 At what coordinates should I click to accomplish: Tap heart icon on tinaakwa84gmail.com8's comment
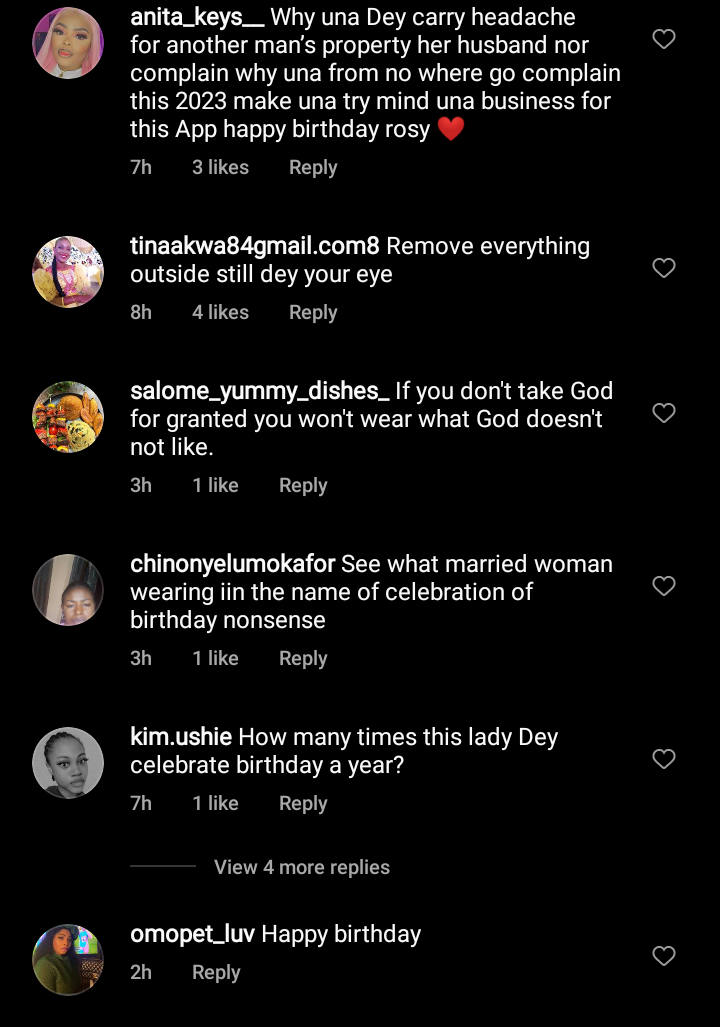click(x=663, y=268)
